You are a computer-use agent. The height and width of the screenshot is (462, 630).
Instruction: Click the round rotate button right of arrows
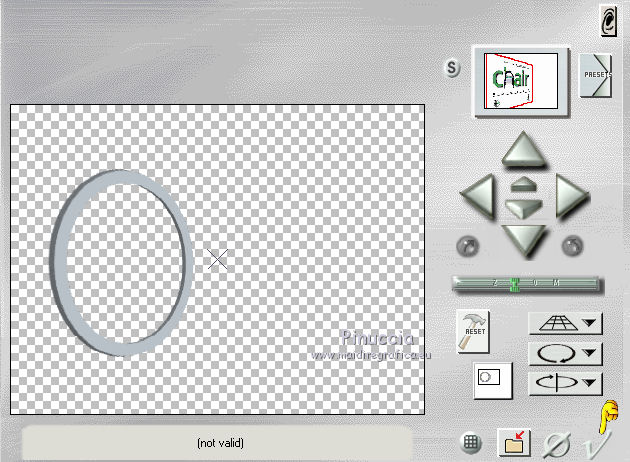pyautogui.click(x=573, y=246)
